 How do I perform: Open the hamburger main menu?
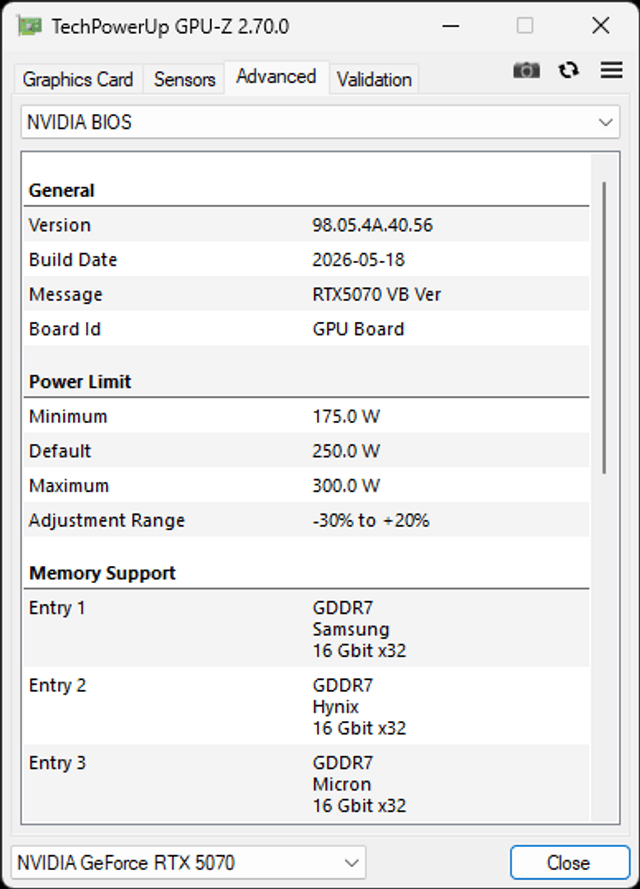(611, 70)
